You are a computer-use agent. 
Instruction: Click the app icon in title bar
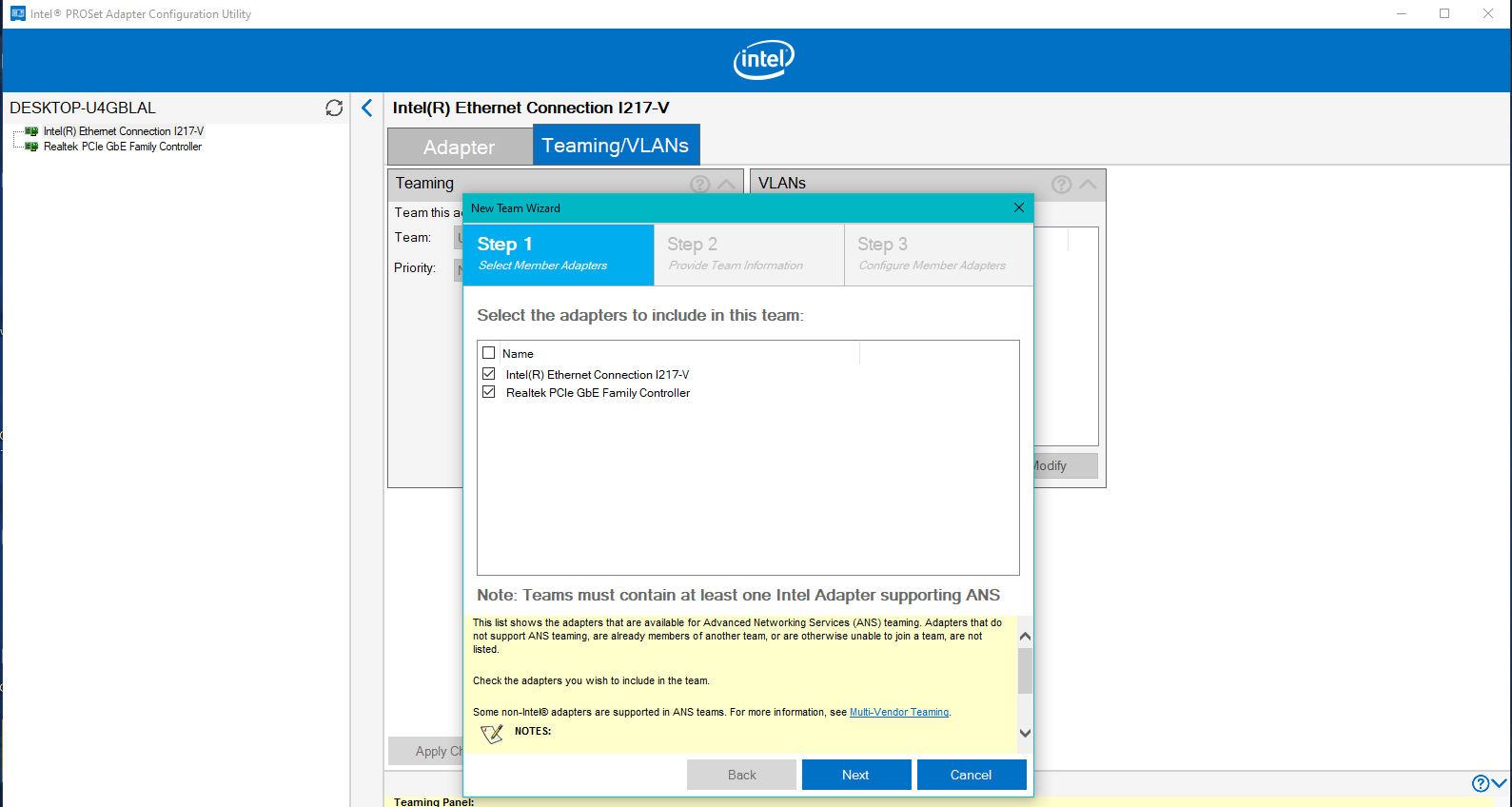coord(17,13)
